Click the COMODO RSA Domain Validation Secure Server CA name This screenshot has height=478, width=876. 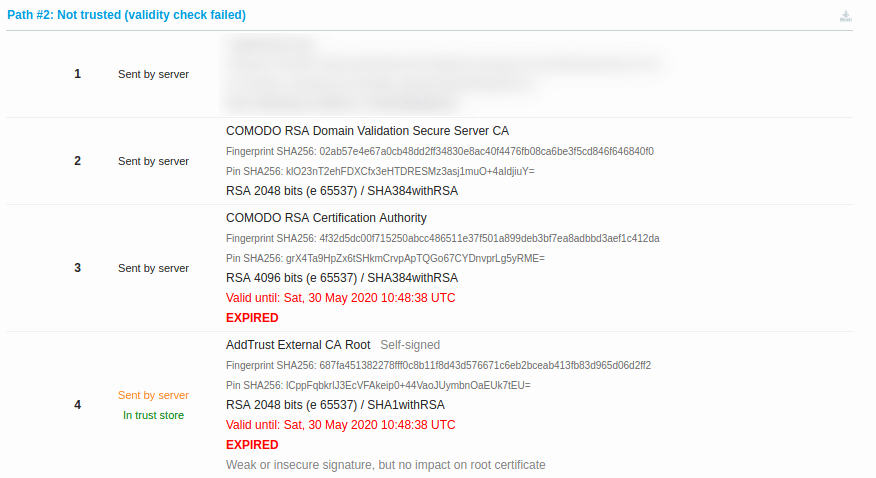[367, 131]
